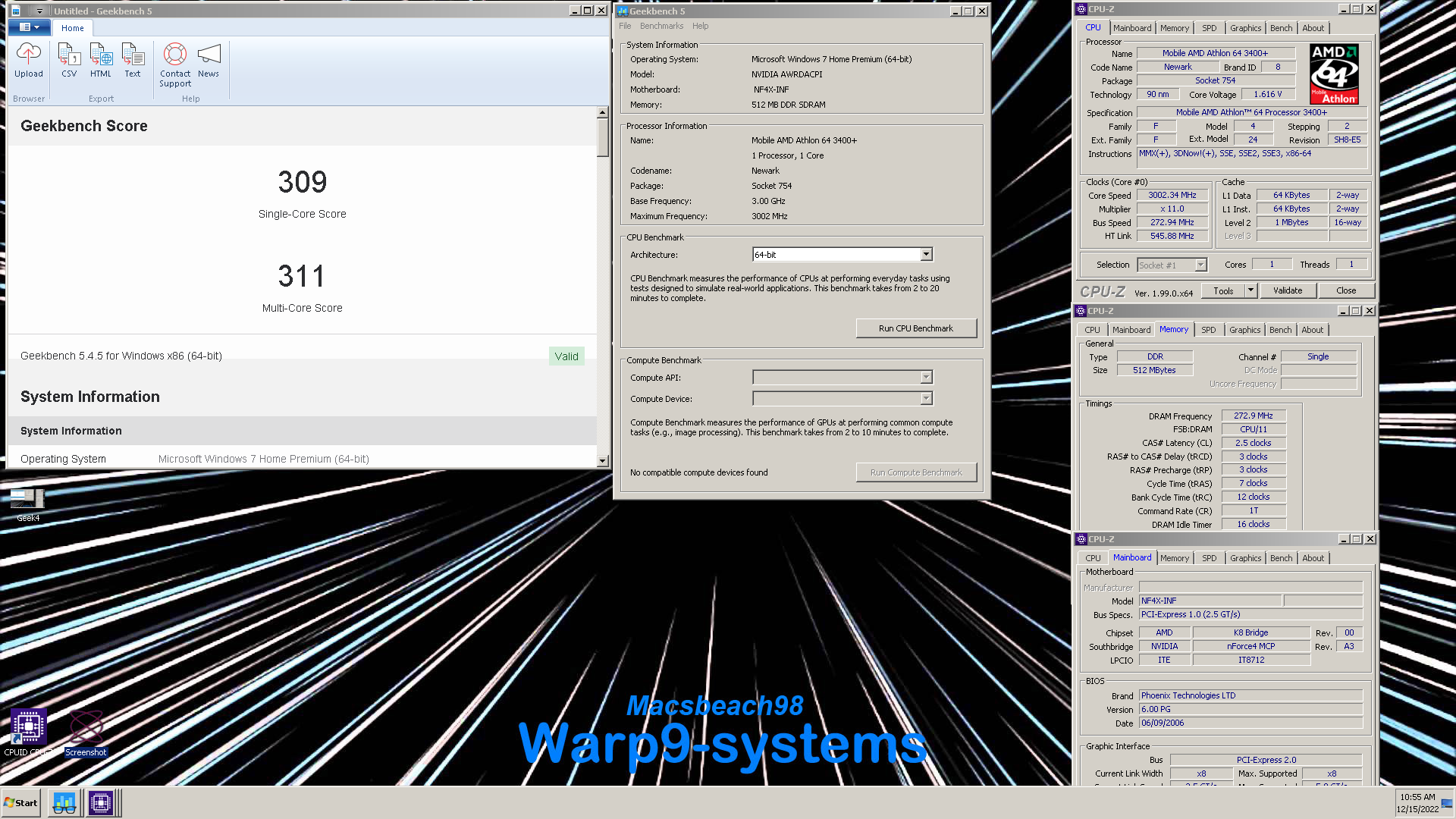The image size is (1456, 819).
Task: Select SPD tab in middle CPU-Z window
Action: (x=1209, y=330)
